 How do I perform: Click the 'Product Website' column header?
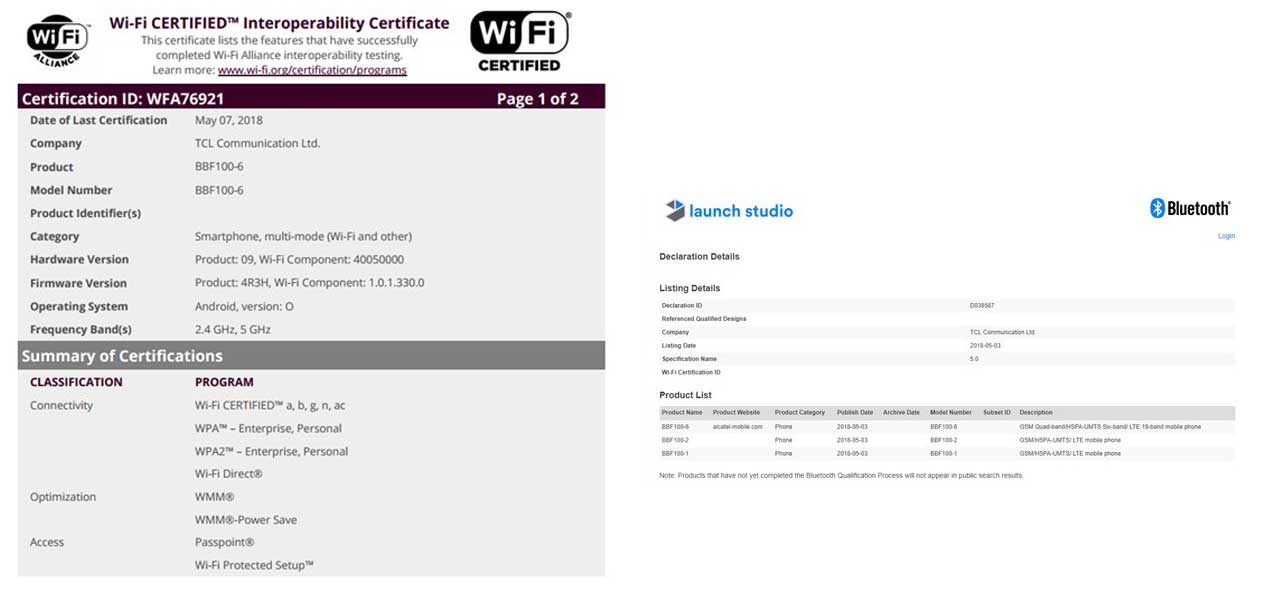click(736, 412)
